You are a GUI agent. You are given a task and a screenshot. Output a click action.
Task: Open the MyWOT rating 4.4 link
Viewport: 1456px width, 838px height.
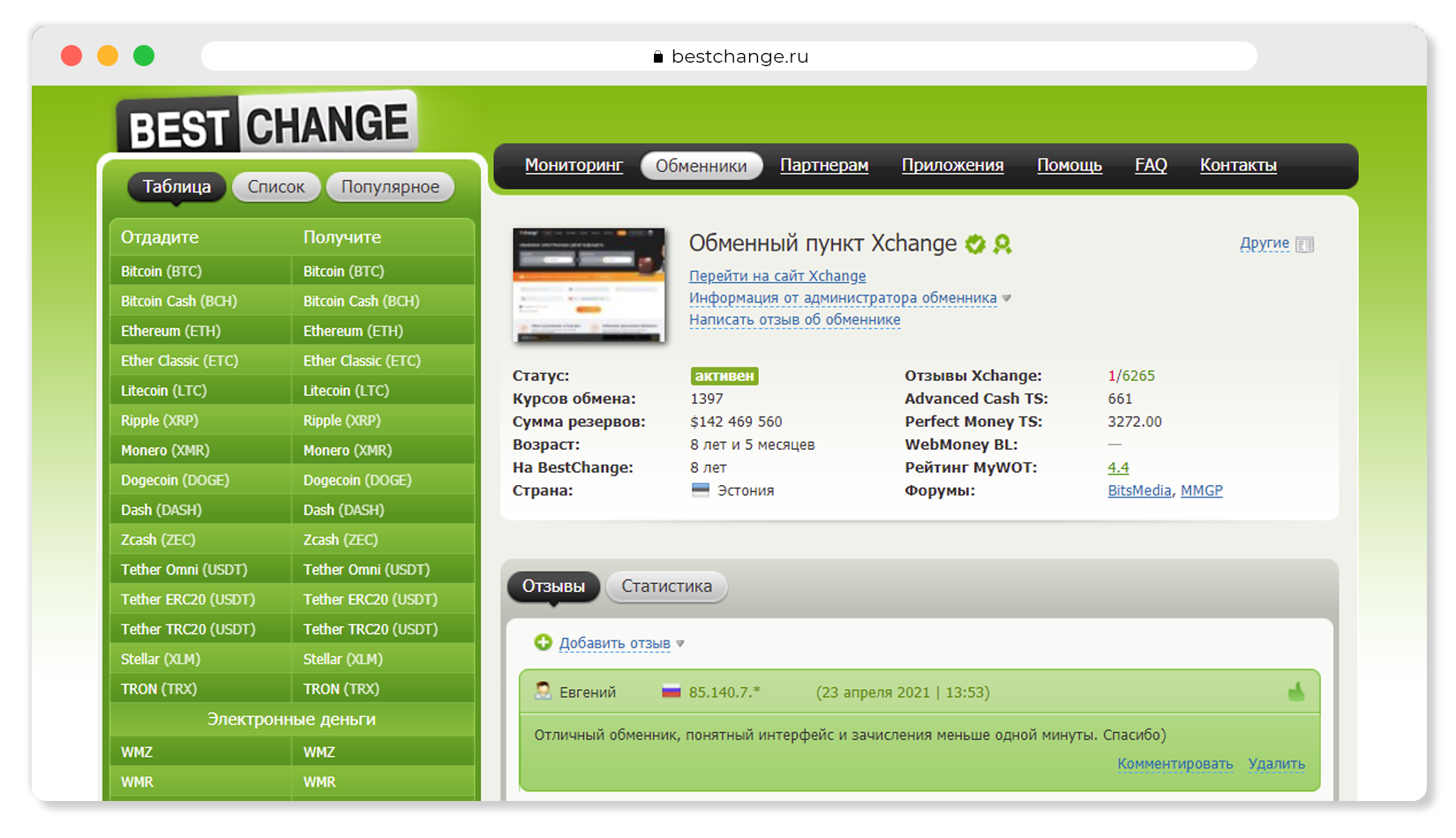click(x=1118, y=468)
